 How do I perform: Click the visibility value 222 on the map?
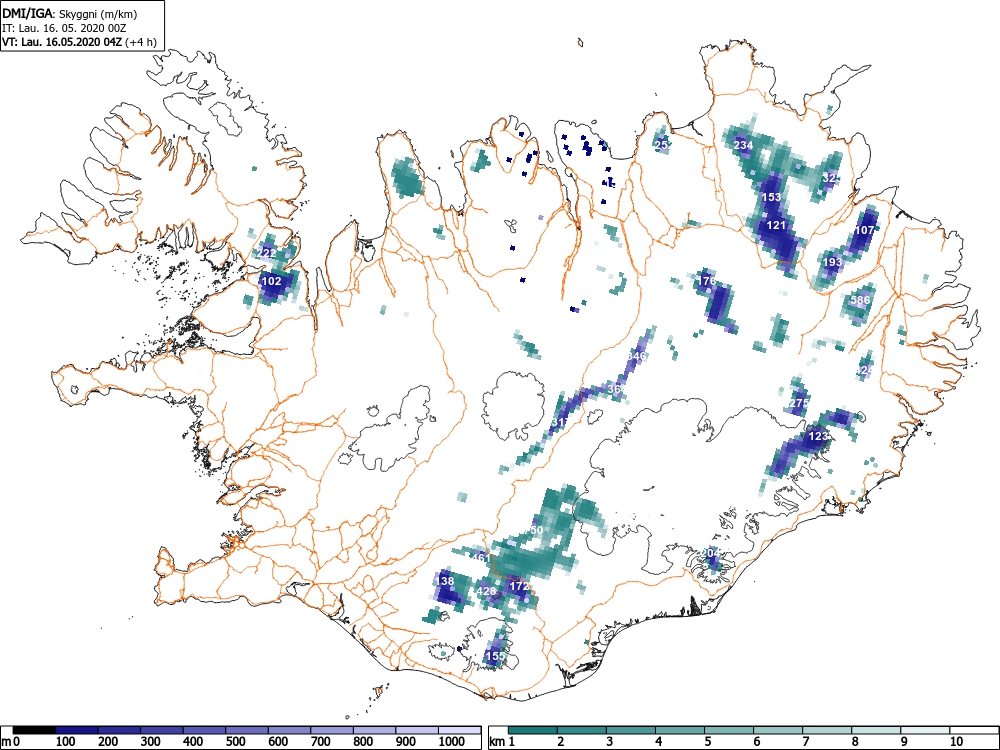coord(267,253)
